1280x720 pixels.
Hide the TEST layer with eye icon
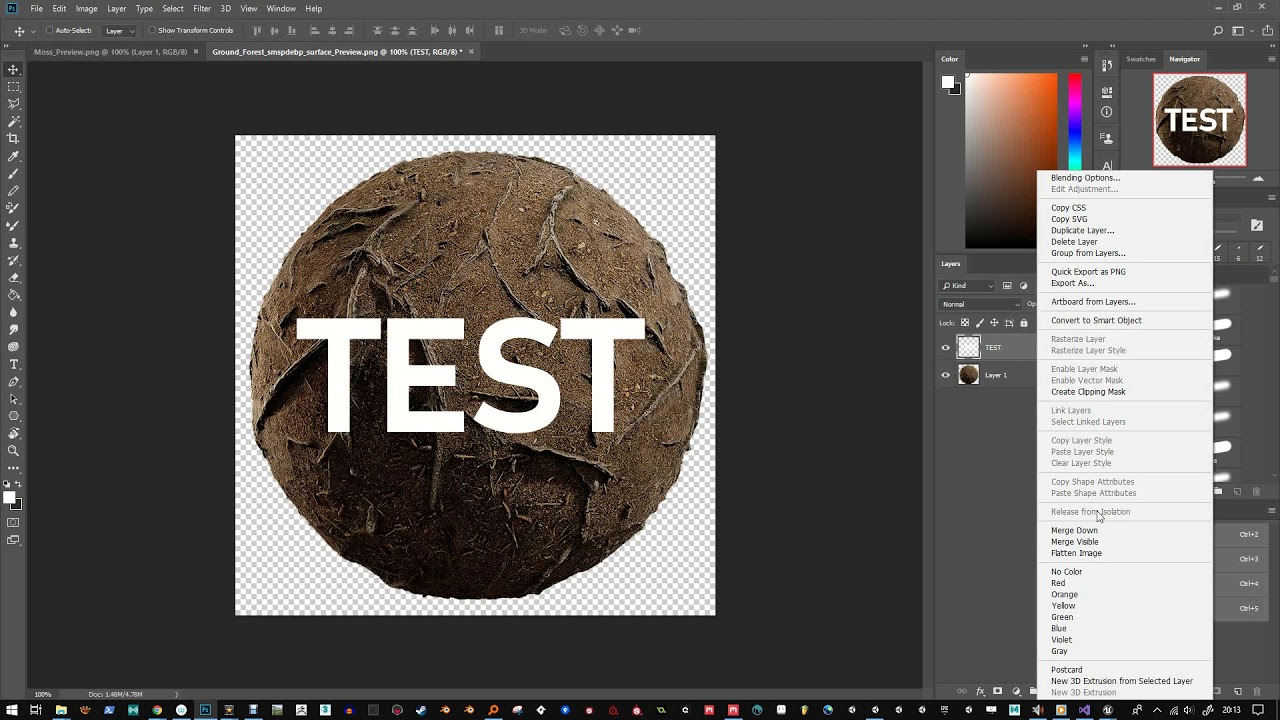(945, 347)
